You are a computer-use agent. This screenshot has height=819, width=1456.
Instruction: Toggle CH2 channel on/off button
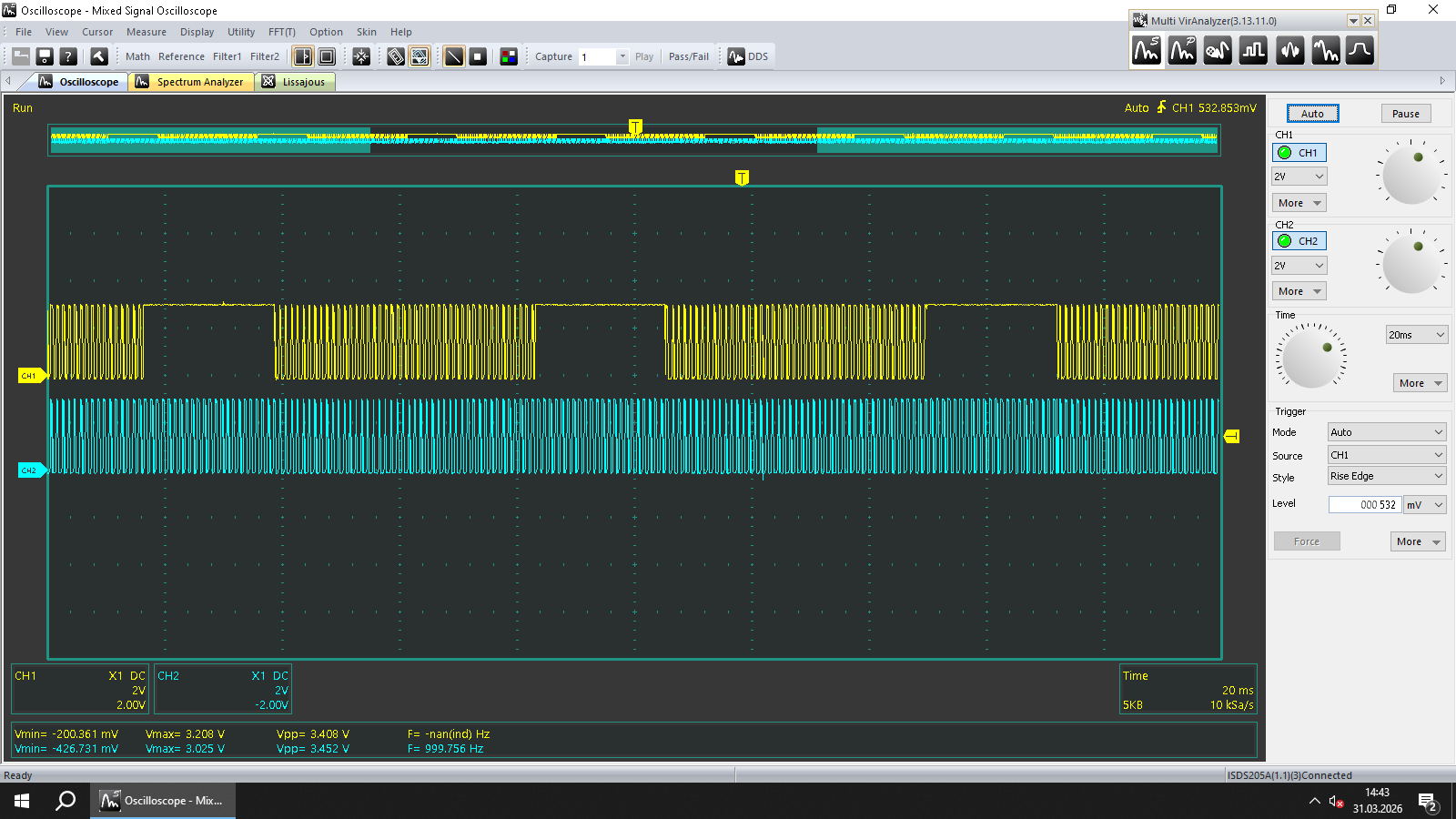pyautogui.click(x=1299, y=241)
